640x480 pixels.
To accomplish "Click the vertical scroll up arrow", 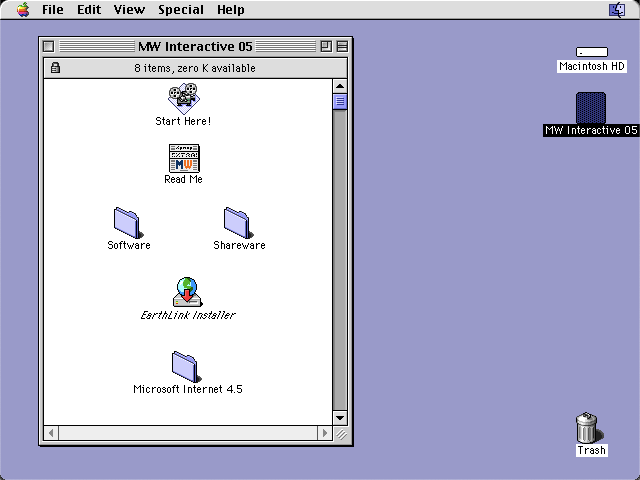I will tap(340, 86).
